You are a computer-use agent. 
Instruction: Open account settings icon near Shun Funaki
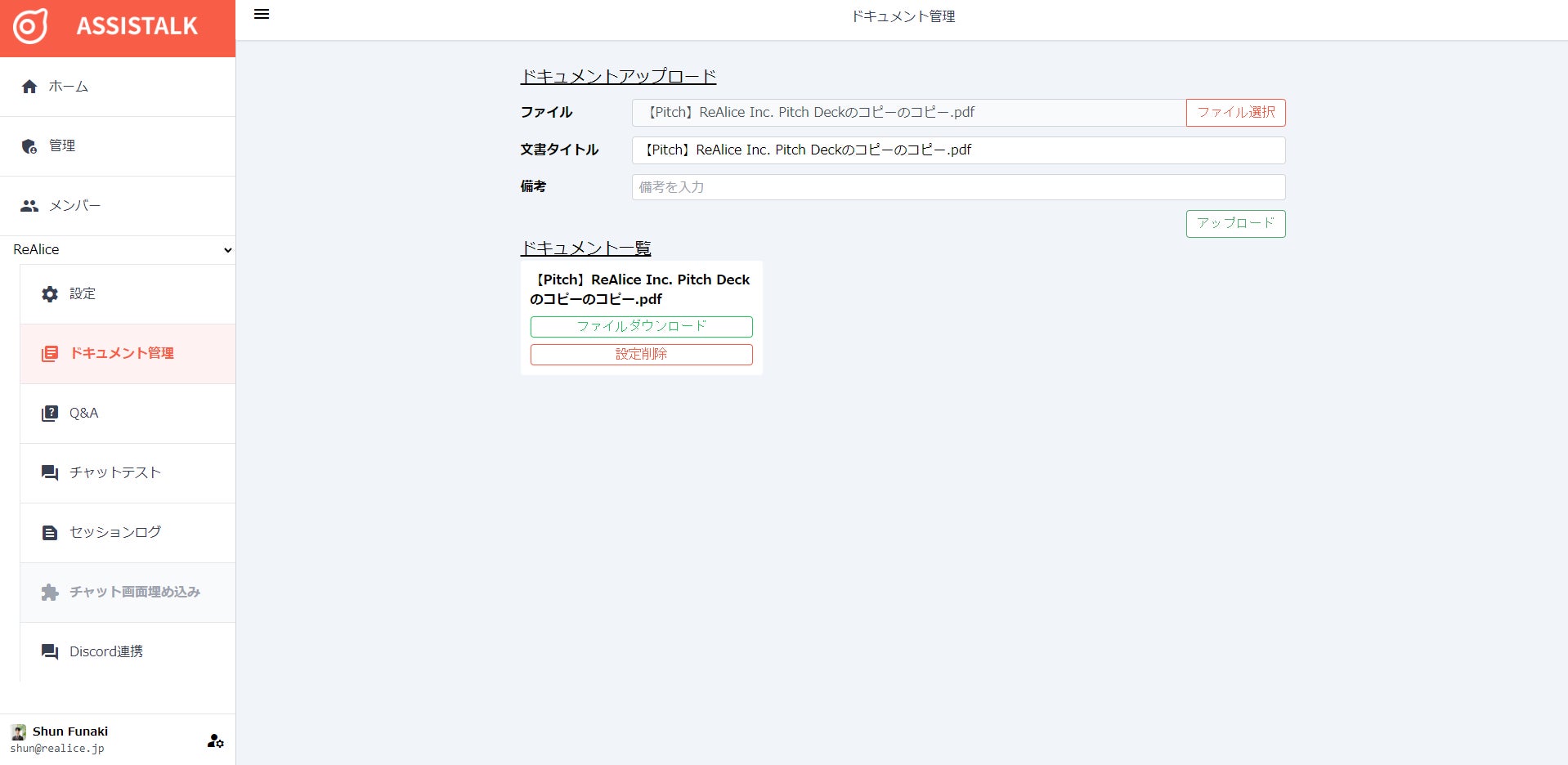216,740
